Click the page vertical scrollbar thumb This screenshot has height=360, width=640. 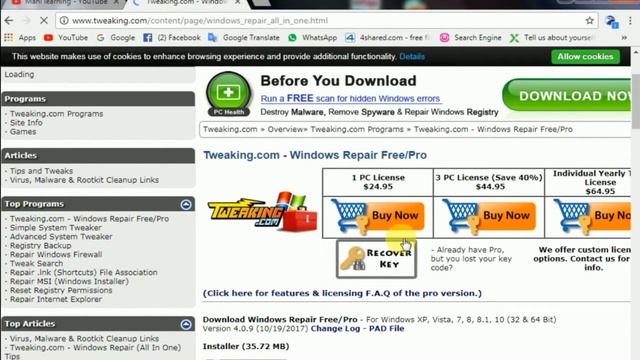click(x=636, y=102)
